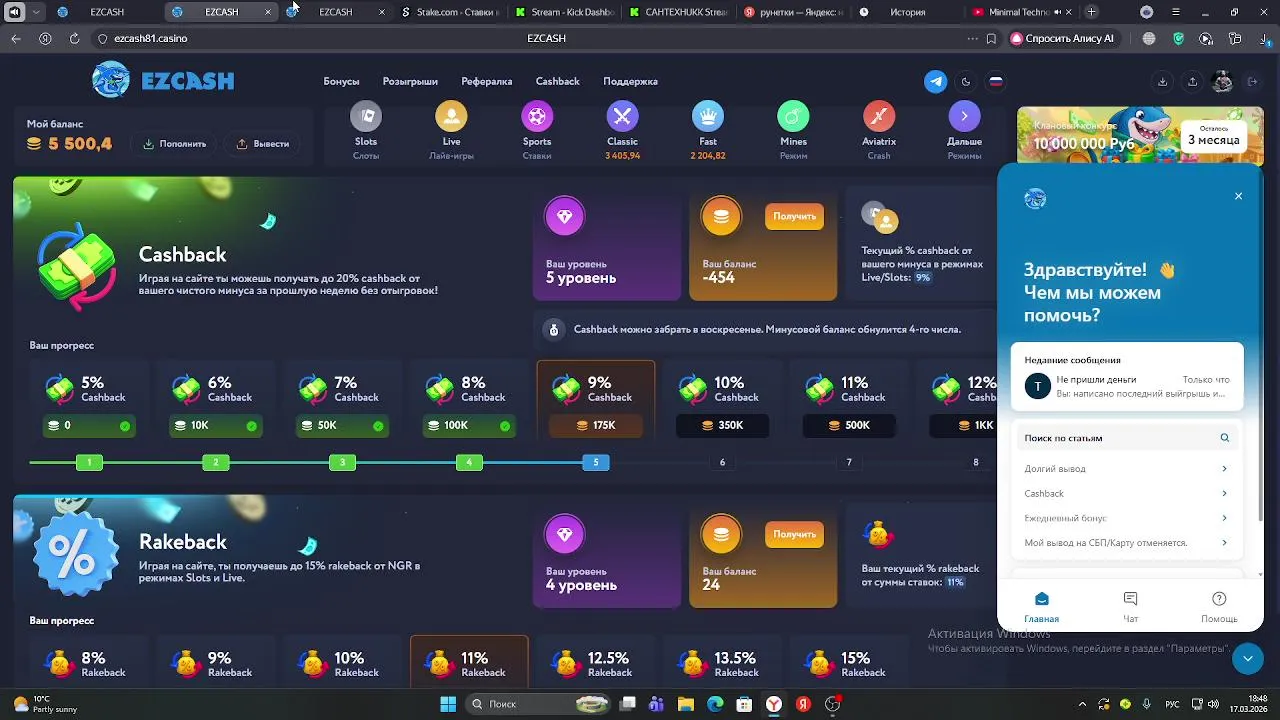
Task: Reload the page with refresh icon
Action: coord(74,38)
